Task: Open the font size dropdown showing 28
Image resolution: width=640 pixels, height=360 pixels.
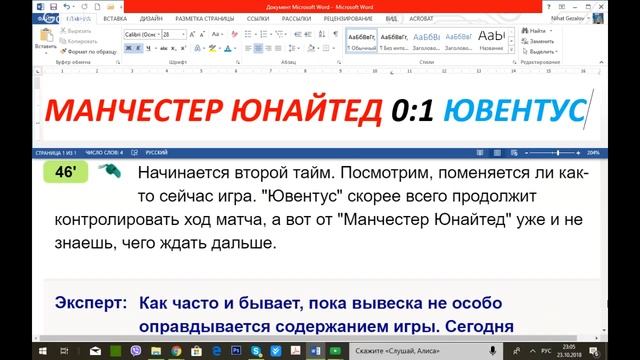Action: pyautogui.click(x=183, y=35)
